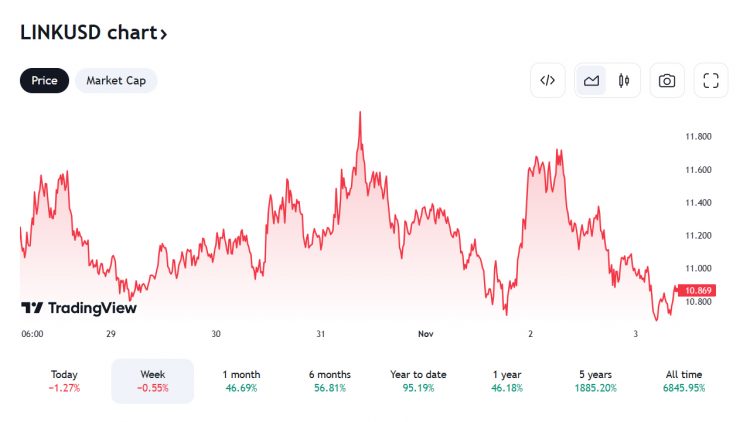This screenshot has height=422, width=750.
Task: Click the Nov marker on time axis
Action: coord(426,334)
